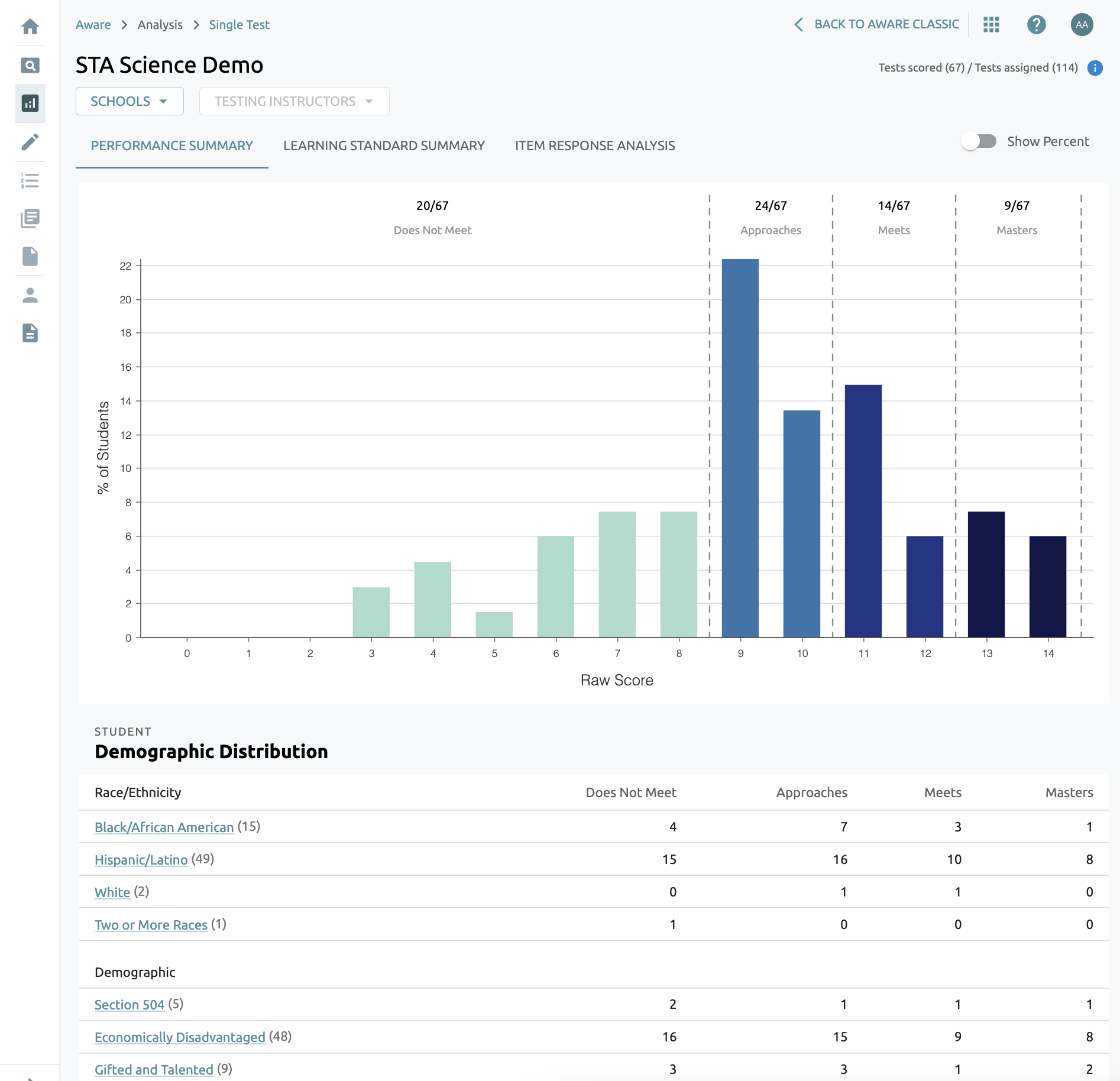Toggle the Show Percent switch

979,141
